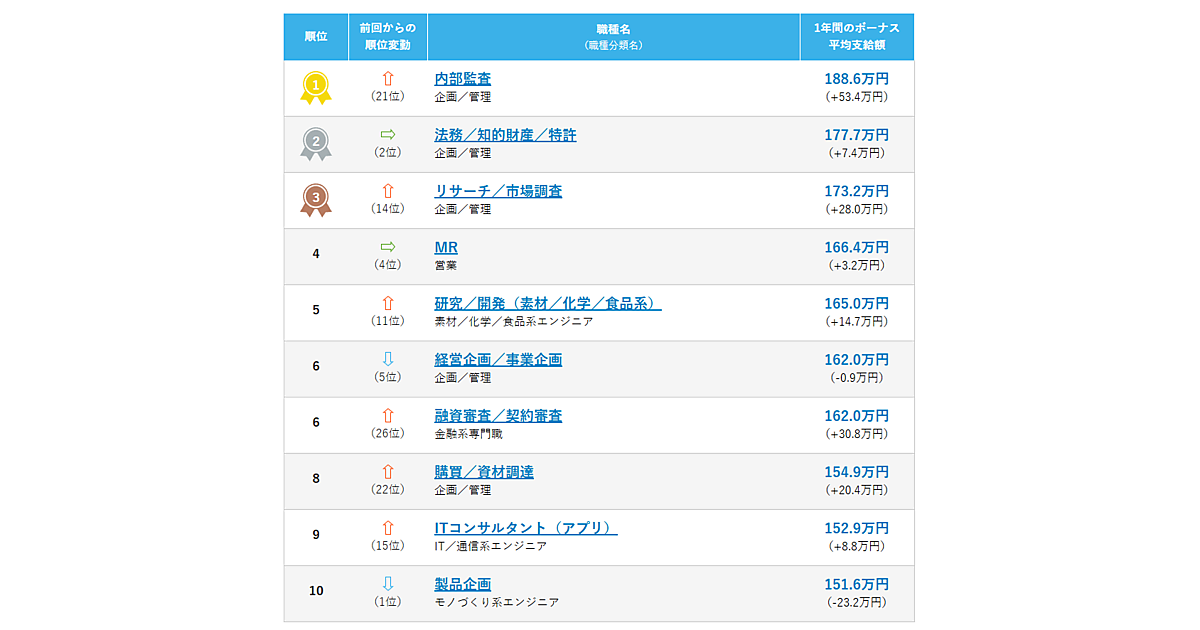The height and width of the screenshot is (630, 1200).
Task: Click the 1年間のボーナス平均支給額 column header
Action: tap(857, 37)
